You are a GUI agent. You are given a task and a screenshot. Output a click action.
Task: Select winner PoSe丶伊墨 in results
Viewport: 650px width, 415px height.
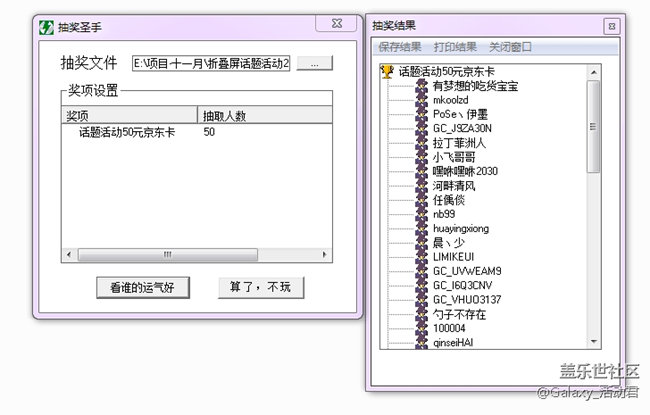point(460,114)
